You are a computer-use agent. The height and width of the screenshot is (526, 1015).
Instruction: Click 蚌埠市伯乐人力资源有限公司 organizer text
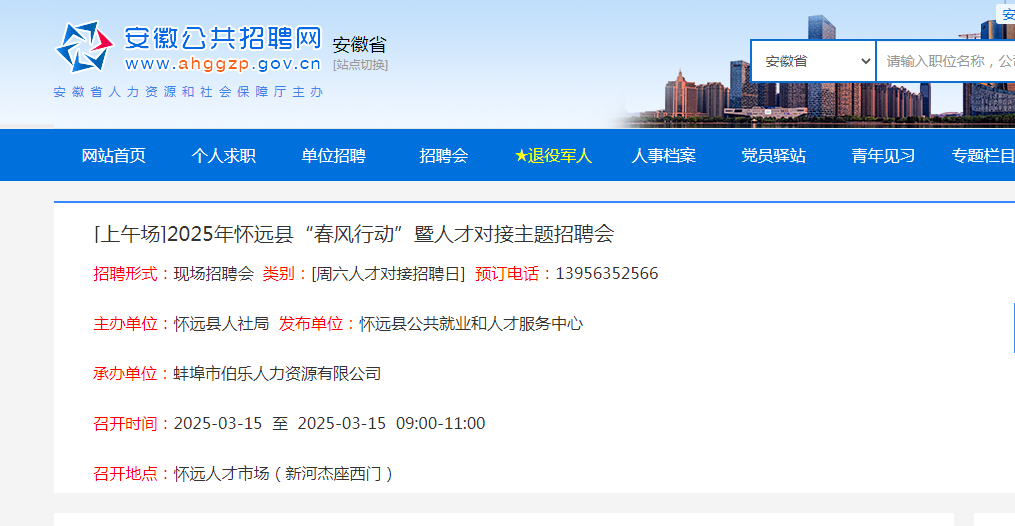click(x=277, y=374)
